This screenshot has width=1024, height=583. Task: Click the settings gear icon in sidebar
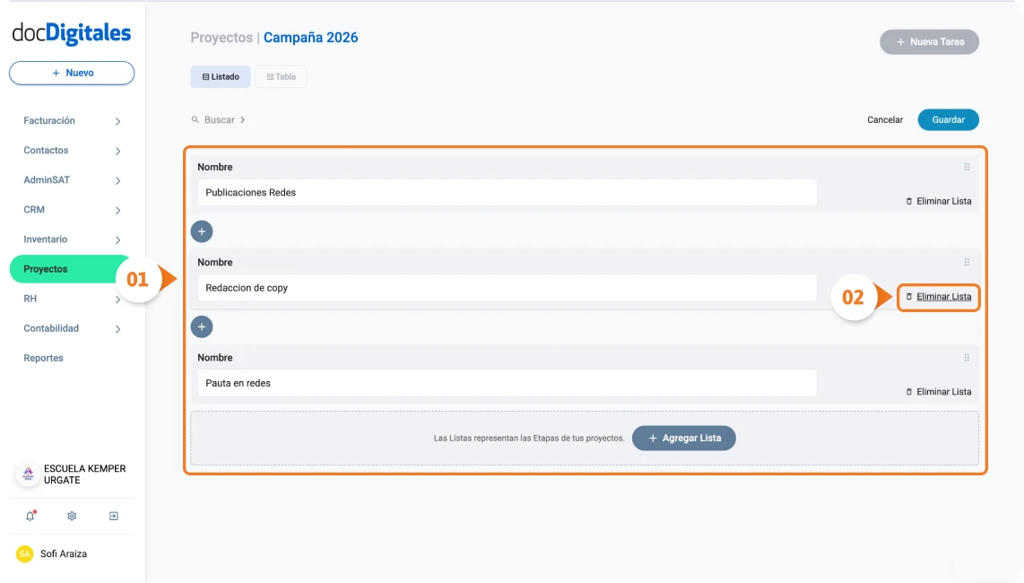pyautogui.click(x=71, y=516)
